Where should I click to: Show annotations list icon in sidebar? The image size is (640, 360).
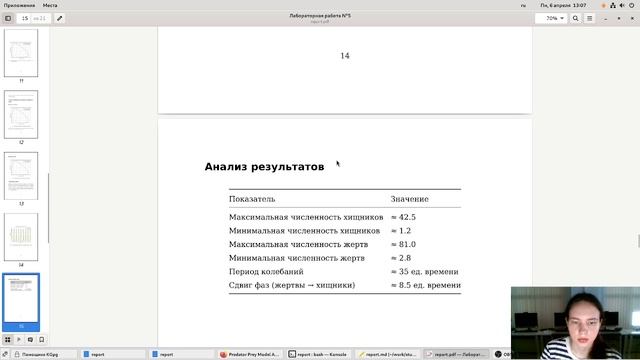pyautogui.click(x=30, y=340)
